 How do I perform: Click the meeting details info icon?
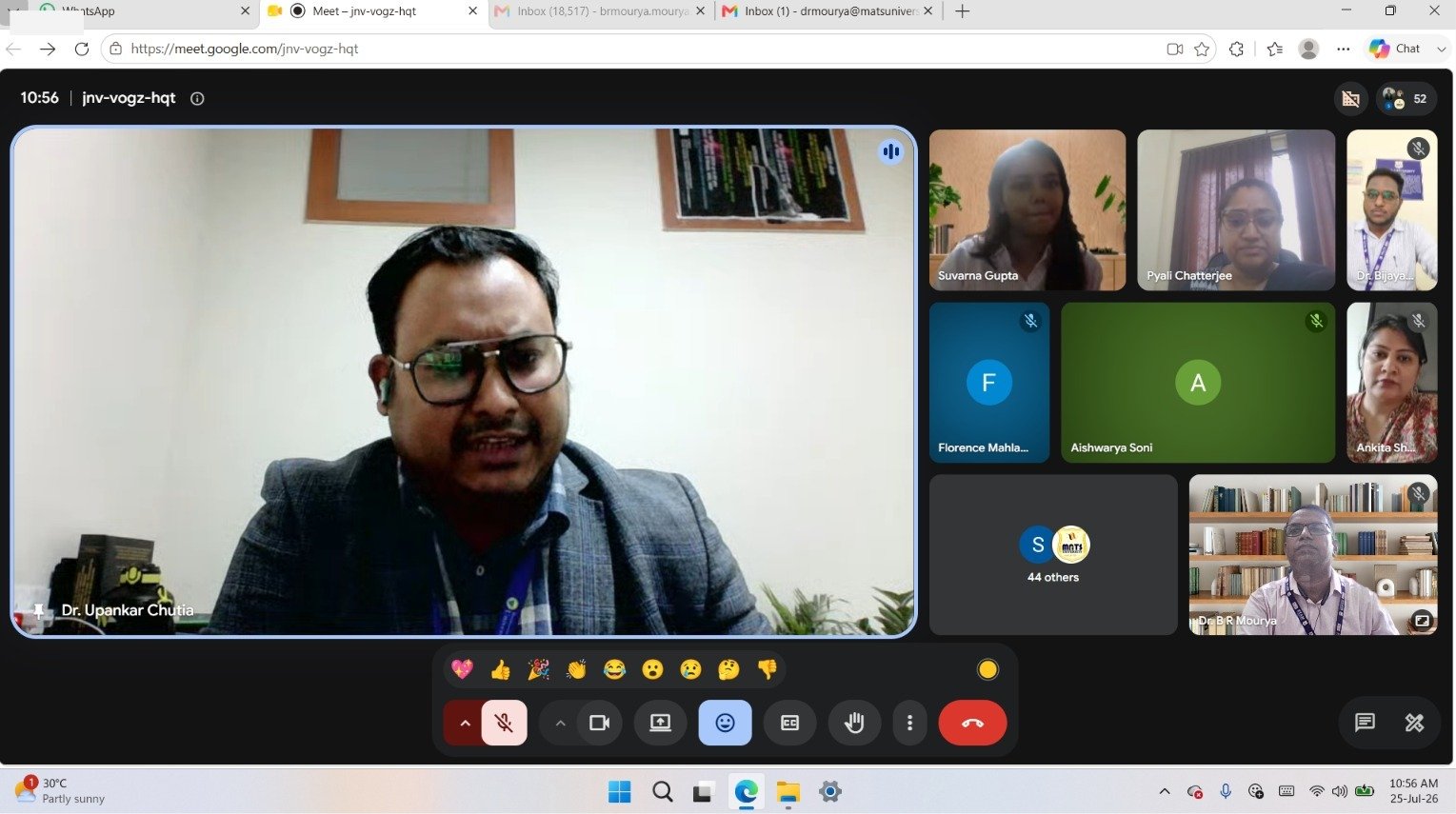(x=197, y=98)
